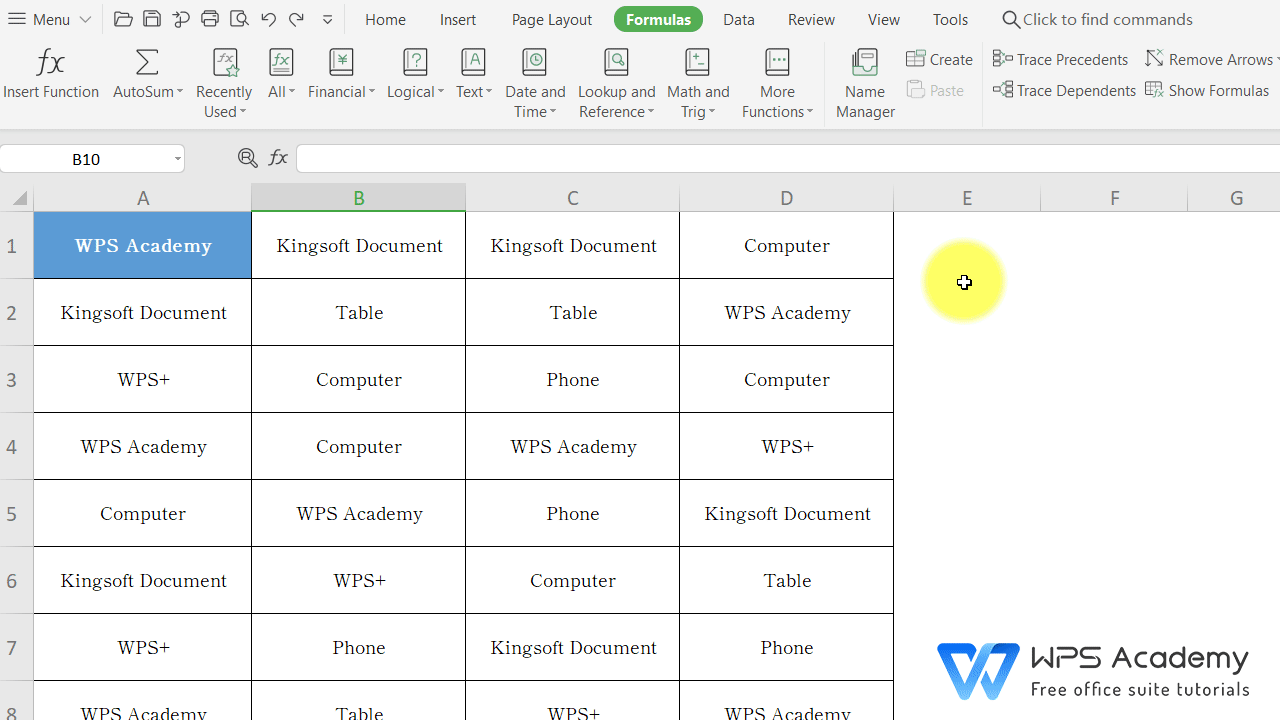Image resolution: width=1280 pixels, height=720 pixels.
Task: Click the Undo icon
Action: click(x=267, y=19)
